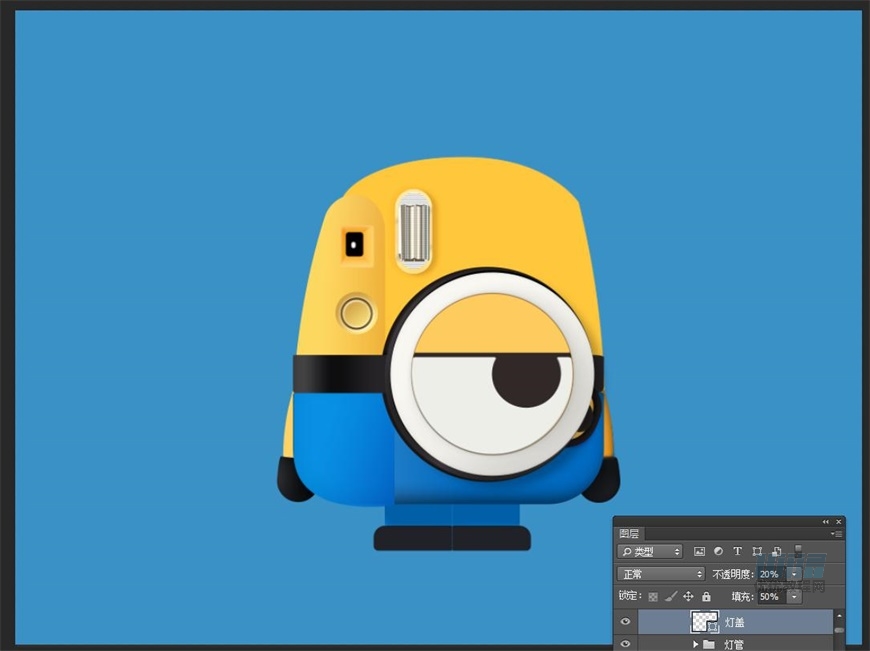Screen dimensions: 870x651
Task: Click the lock position move icon
Action: tap(688, 596)
